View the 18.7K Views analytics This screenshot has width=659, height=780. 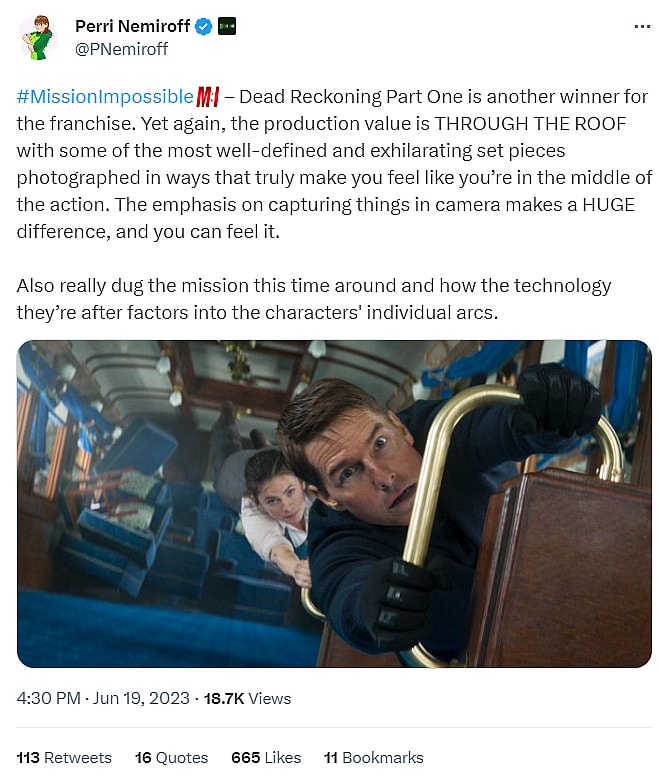click(x=248, y=698)
